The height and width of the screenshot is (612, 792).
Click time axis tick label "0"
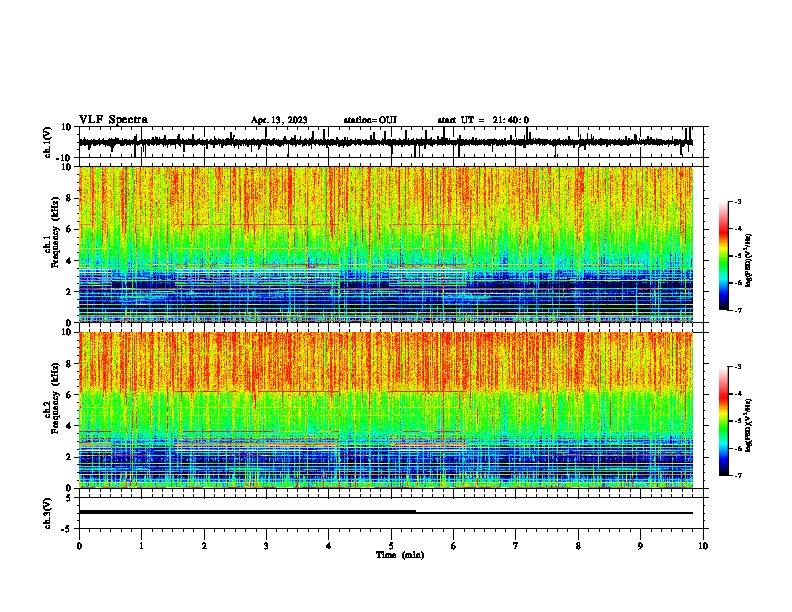click(79, 546)
